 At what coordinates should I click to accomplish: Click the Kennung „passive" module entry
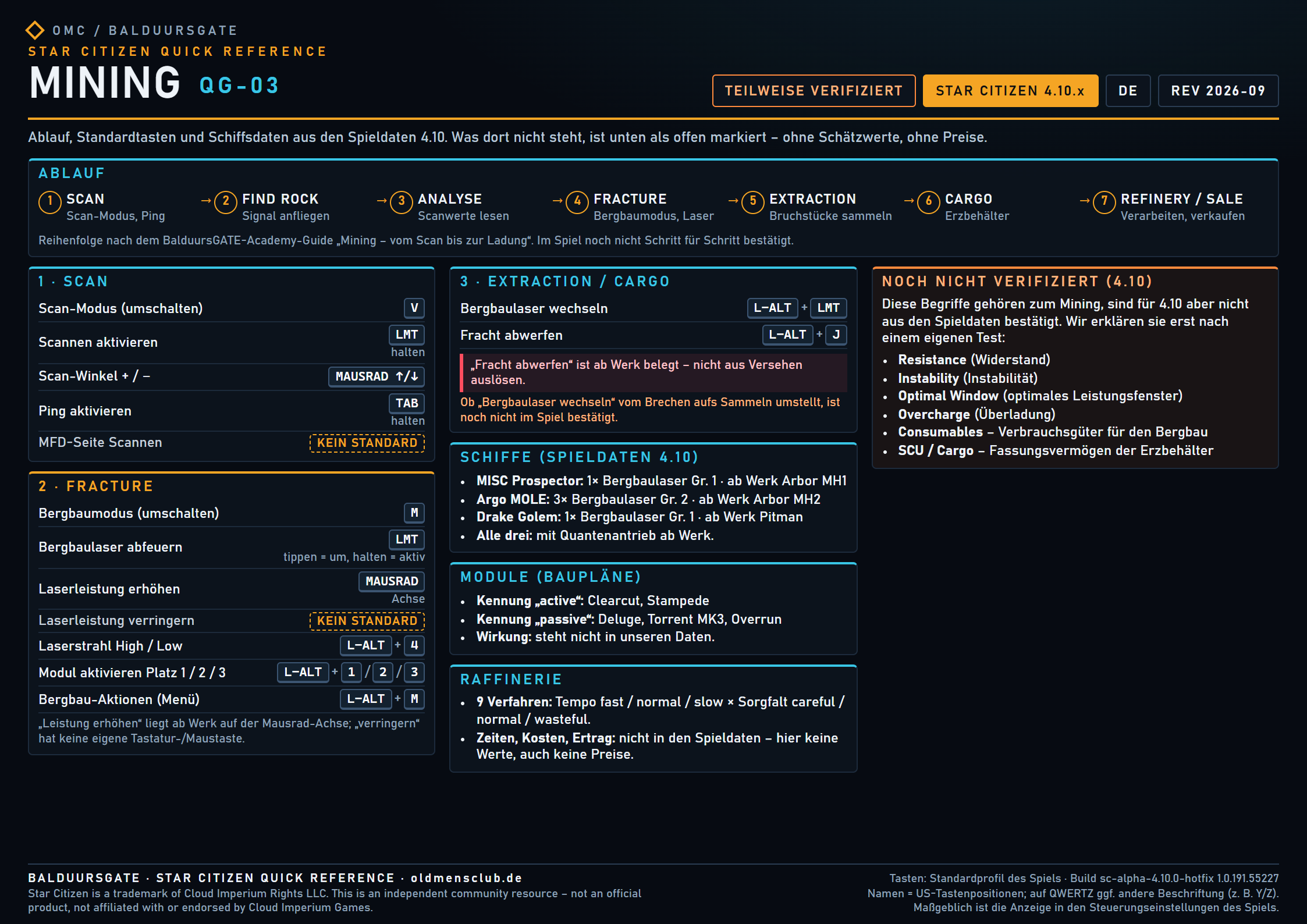(629, 619)
